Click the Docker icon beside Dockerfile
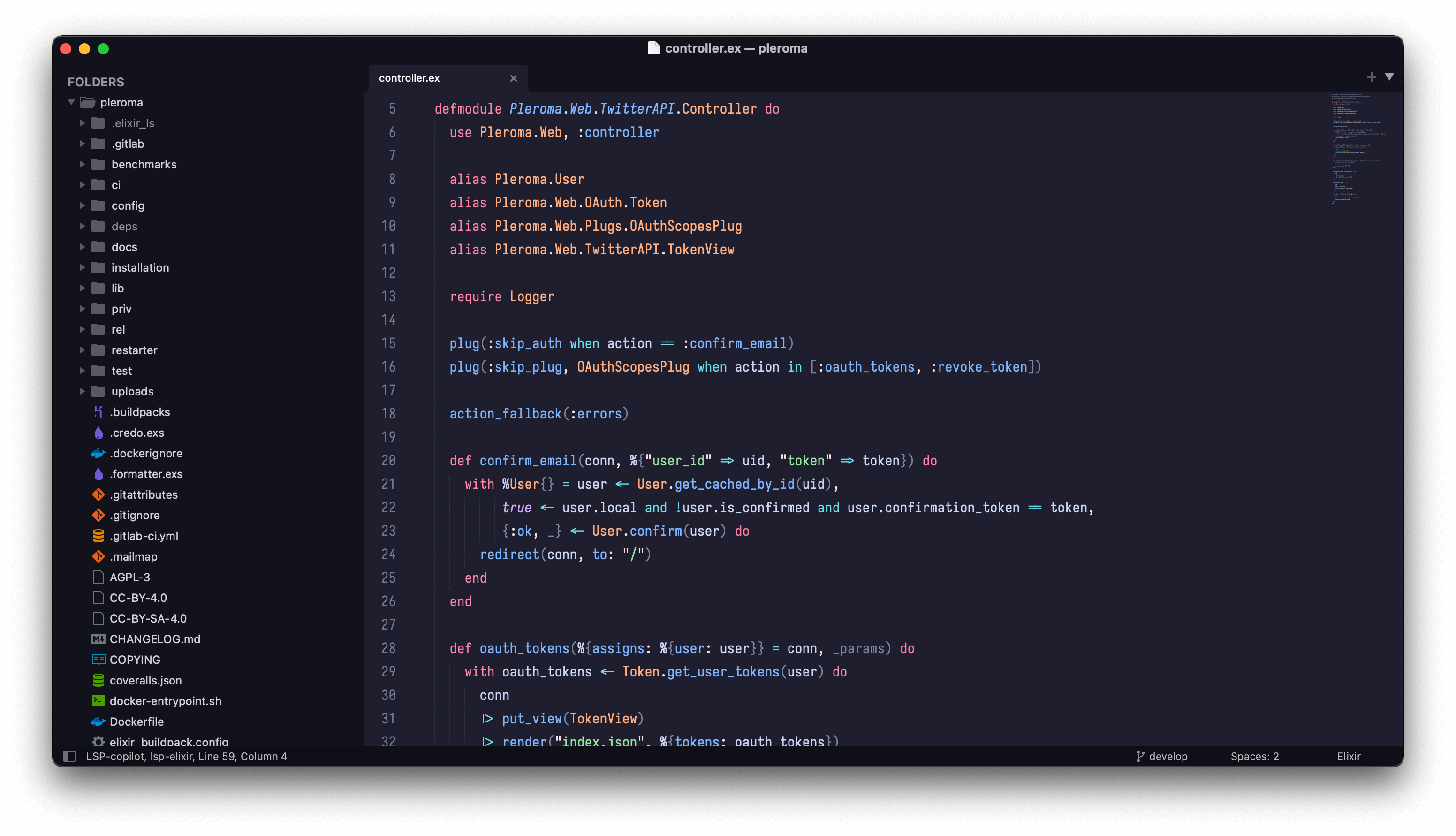The width and height of the screenshot is (1456, 836). point(98,722)
